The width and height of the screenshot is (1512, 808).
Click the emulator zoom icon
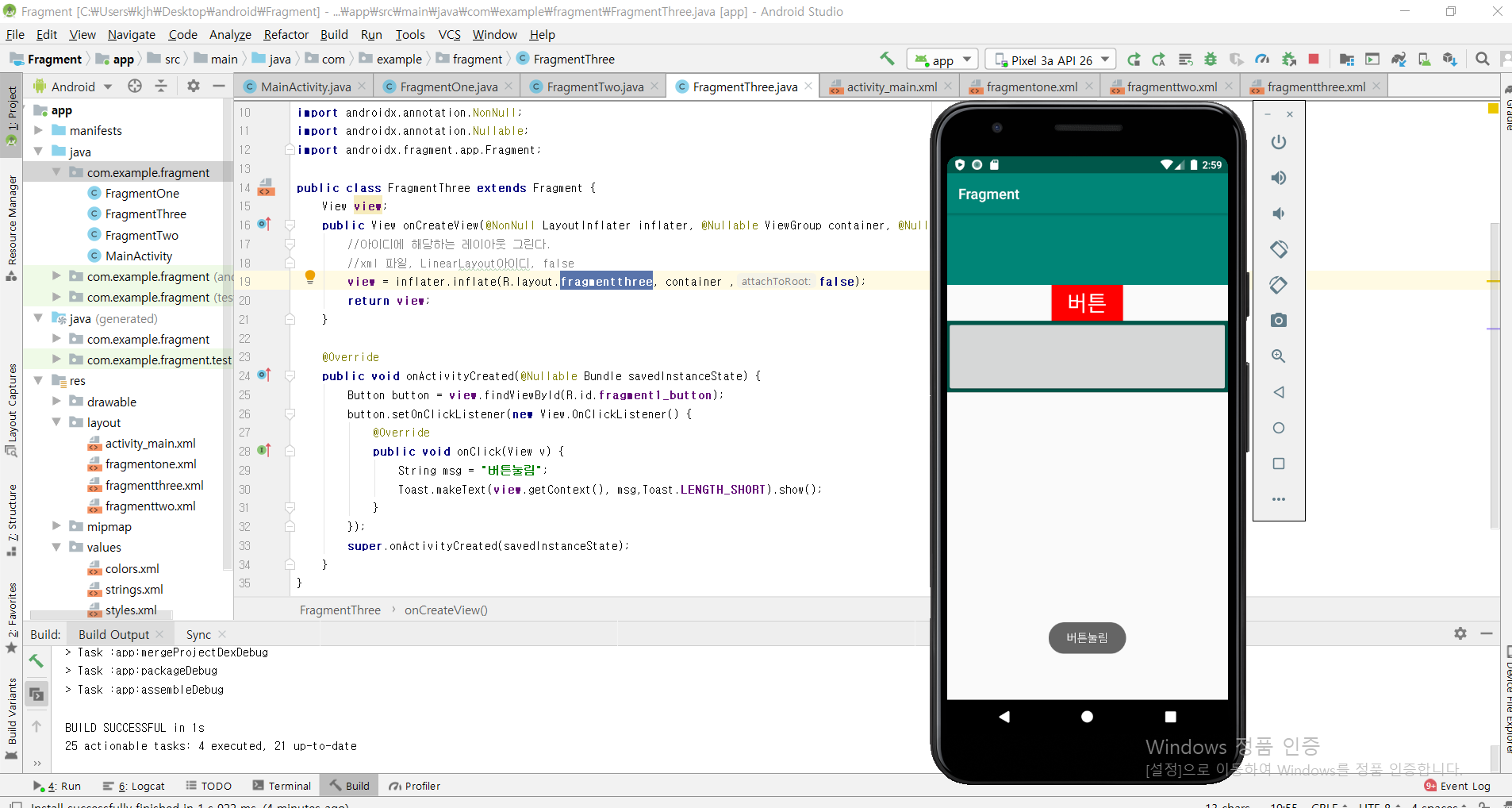(x=1279, y=356)
